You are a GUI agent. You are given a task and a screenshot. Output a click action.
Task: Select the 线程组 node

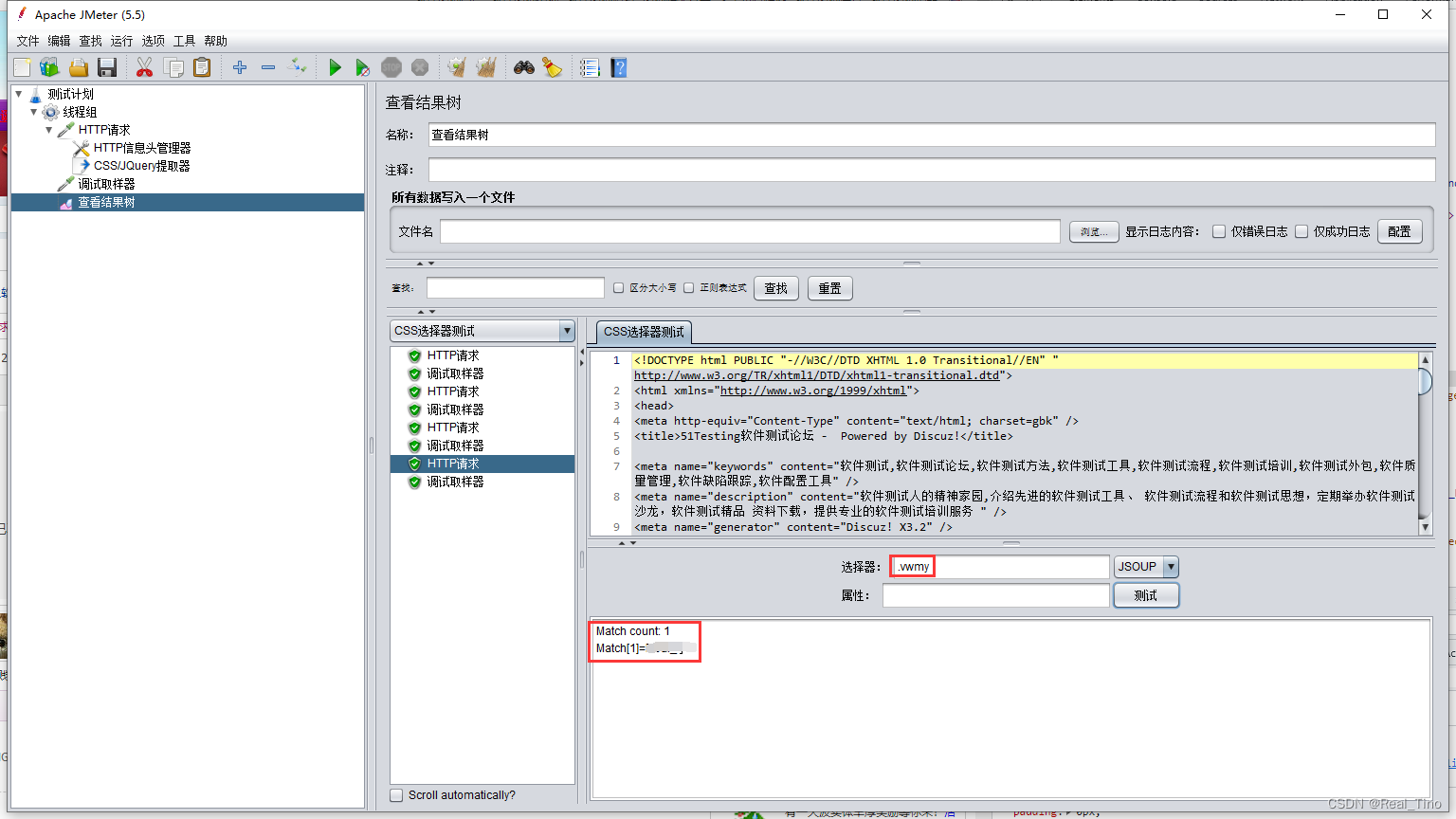pos(80,112)
